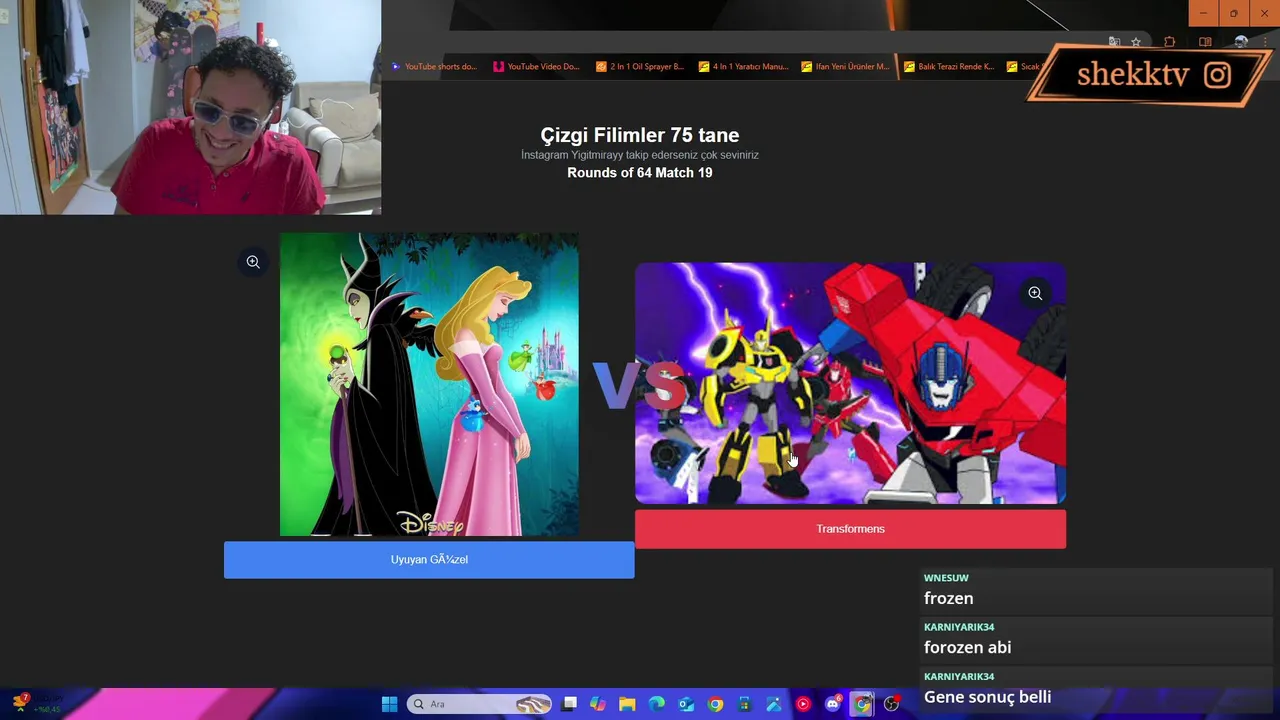Open the weather widget on the taskbar
Screen dimensions: 1280x720
36,703
